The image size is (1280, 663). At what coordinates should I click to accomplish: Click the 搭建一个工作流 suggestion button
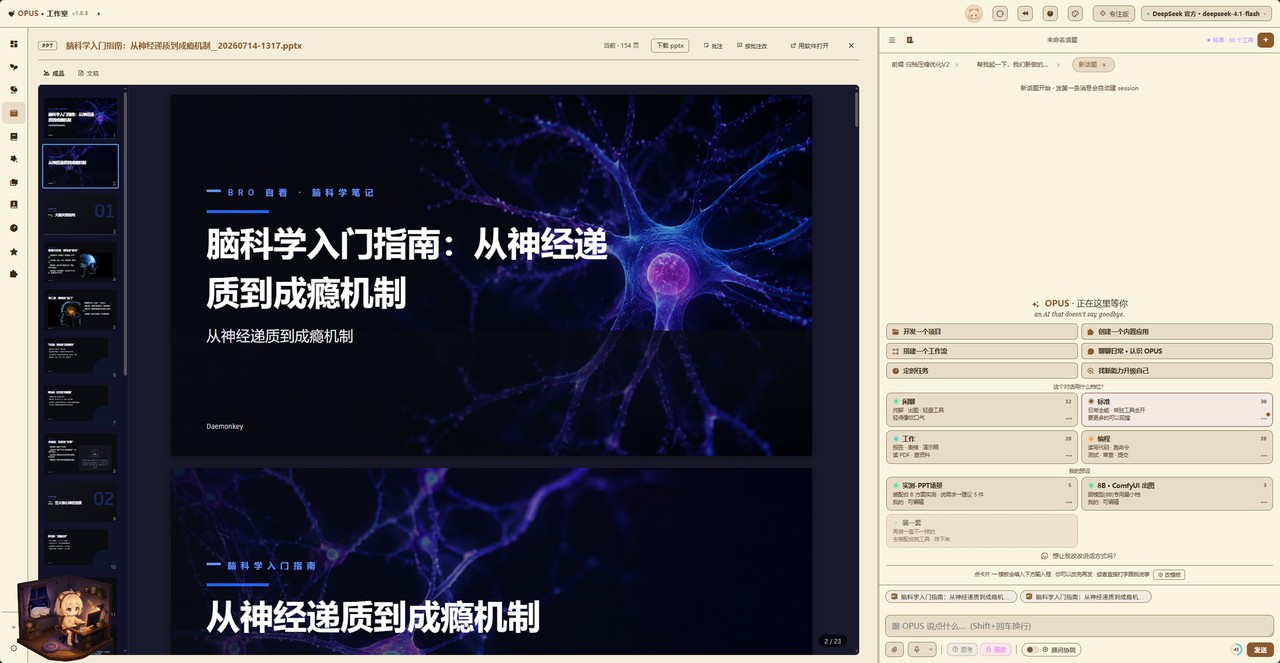[x=982, y=351]
